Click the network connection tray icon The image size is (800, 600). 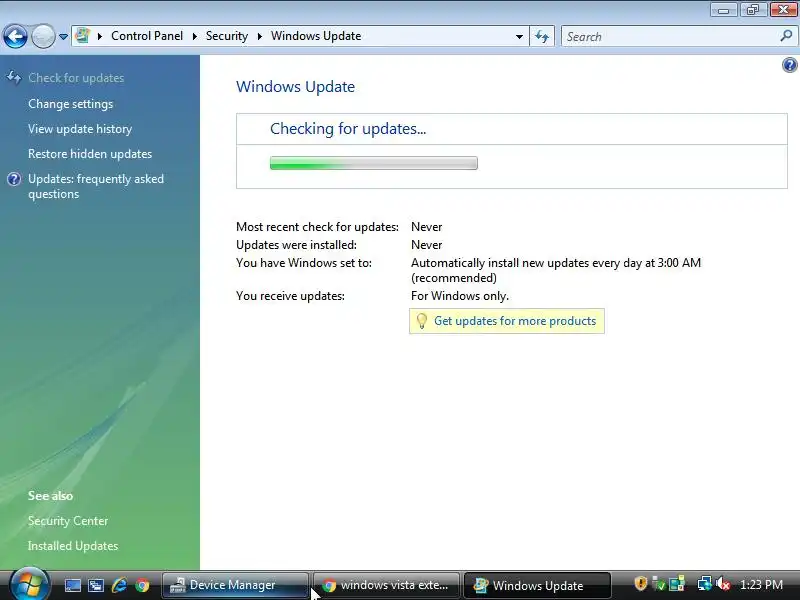point(705,584)
